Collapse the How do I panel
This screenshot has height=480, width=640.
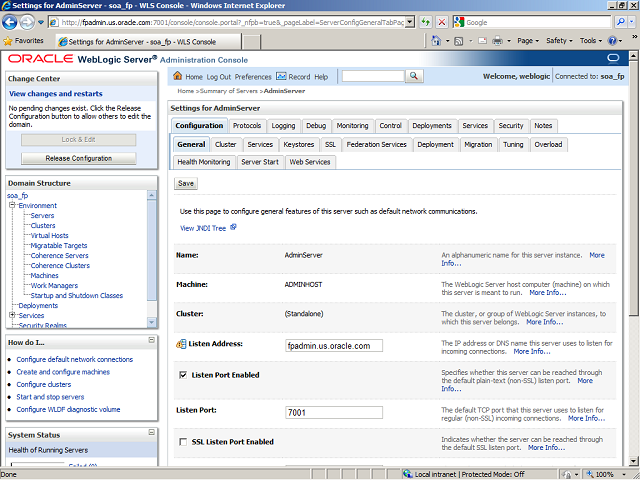pyautogui.click(x=151, y=341)
